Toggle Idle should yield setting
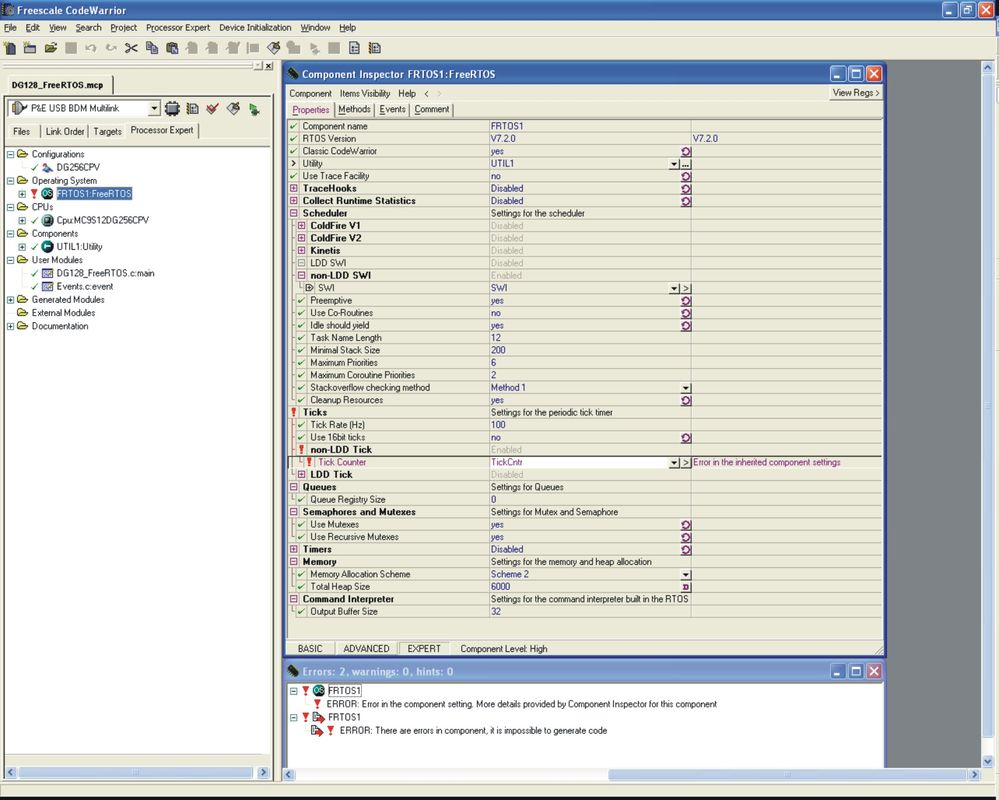The width and height of the screenshot is (999, 800). 686,326
